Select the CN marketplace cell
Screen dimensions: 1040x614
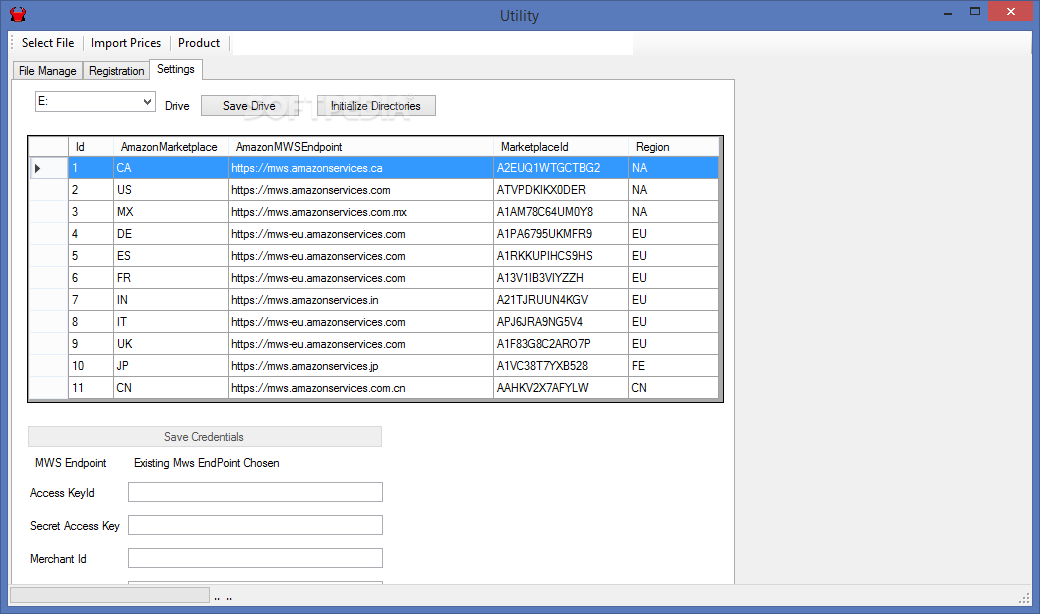170,387
